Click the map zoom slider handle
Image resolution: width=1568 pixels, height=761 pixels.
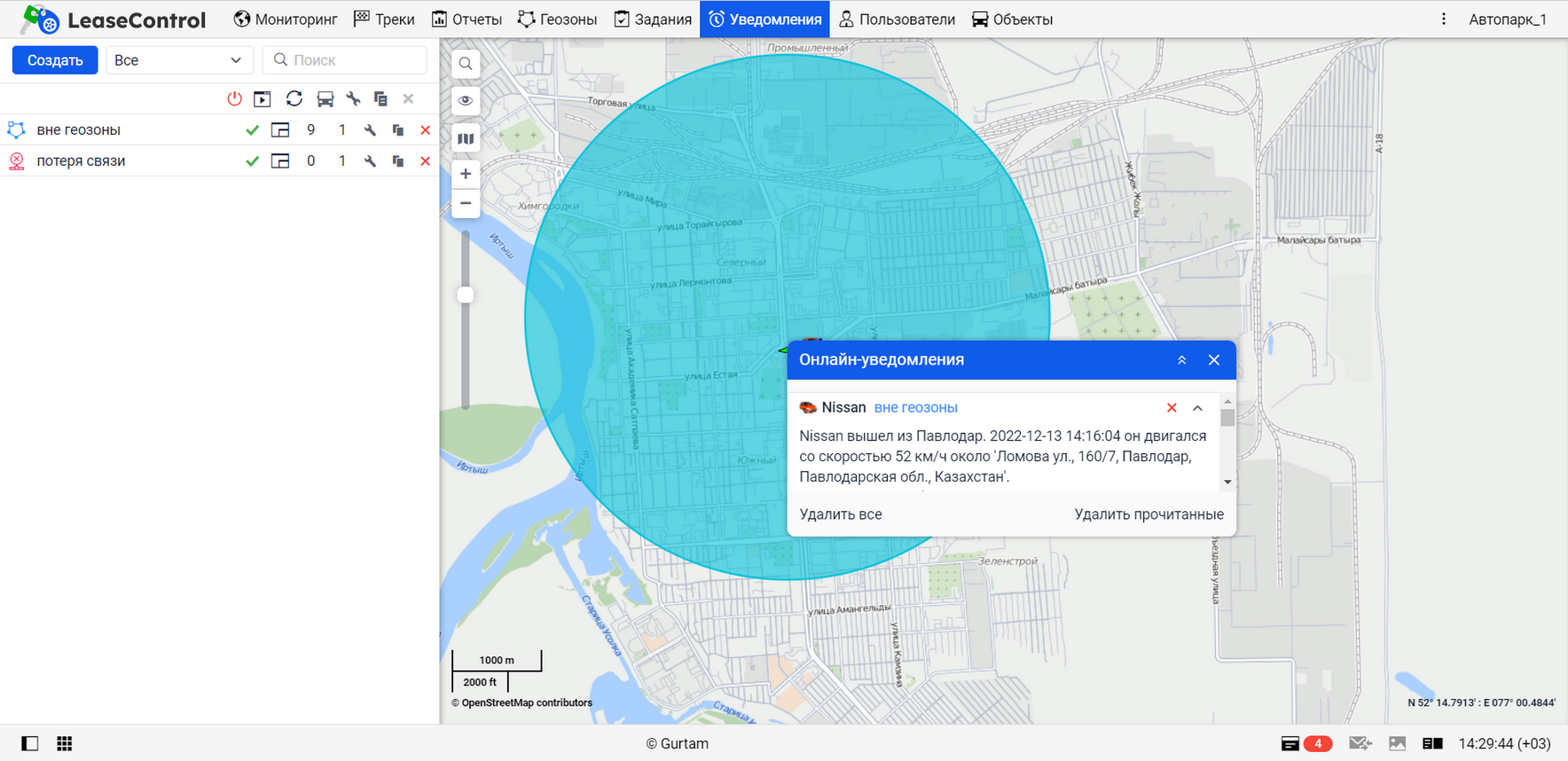pyautogui.click(x=466, y=295)
